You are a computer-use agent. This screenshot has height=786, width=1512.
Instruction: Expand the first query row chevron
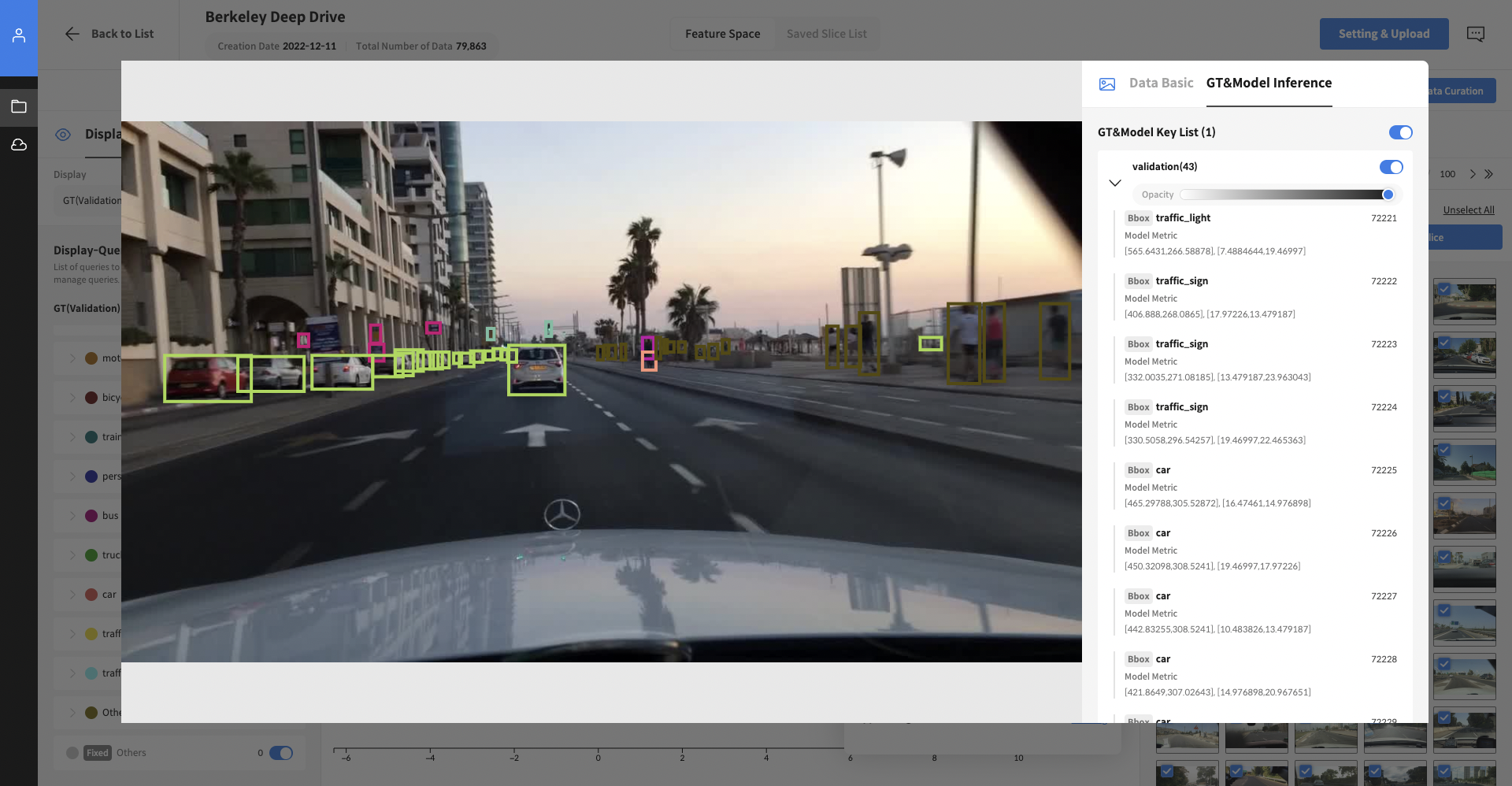coord(72,358)
